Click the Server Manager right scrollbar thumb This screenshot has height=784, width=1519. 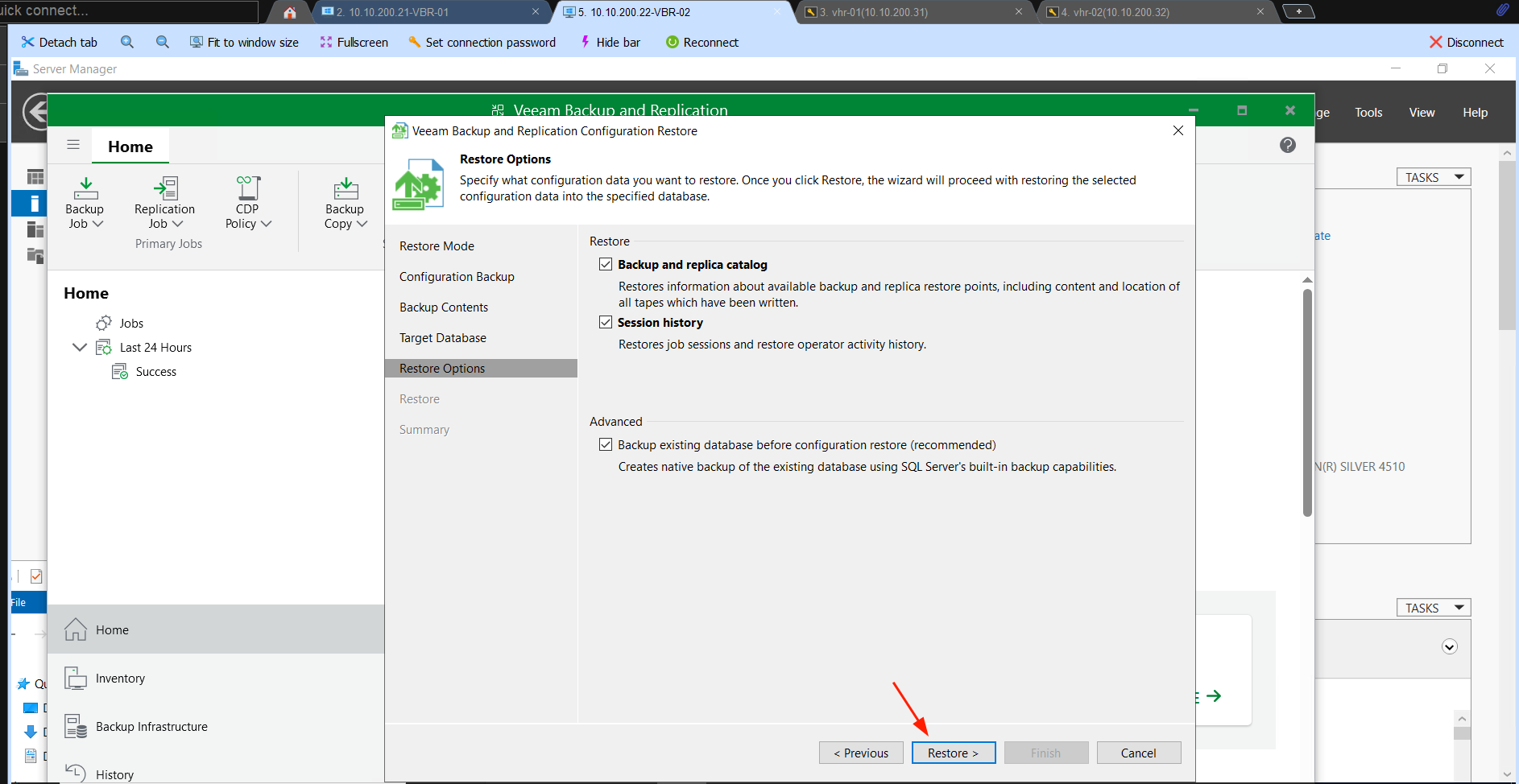1506,246
